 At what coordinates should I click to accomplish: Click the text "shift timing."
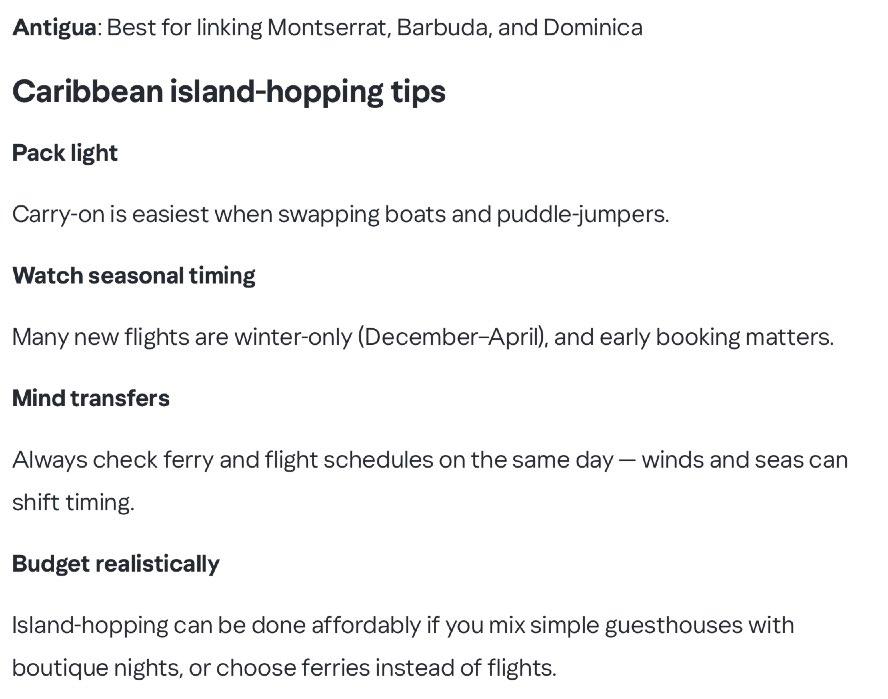pyautogui.click(x=73, y=502)
